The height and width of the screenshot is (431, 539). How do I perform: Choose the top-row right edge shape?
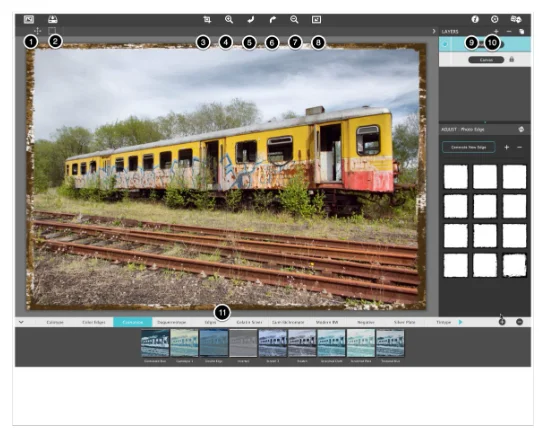click(514, 177)
